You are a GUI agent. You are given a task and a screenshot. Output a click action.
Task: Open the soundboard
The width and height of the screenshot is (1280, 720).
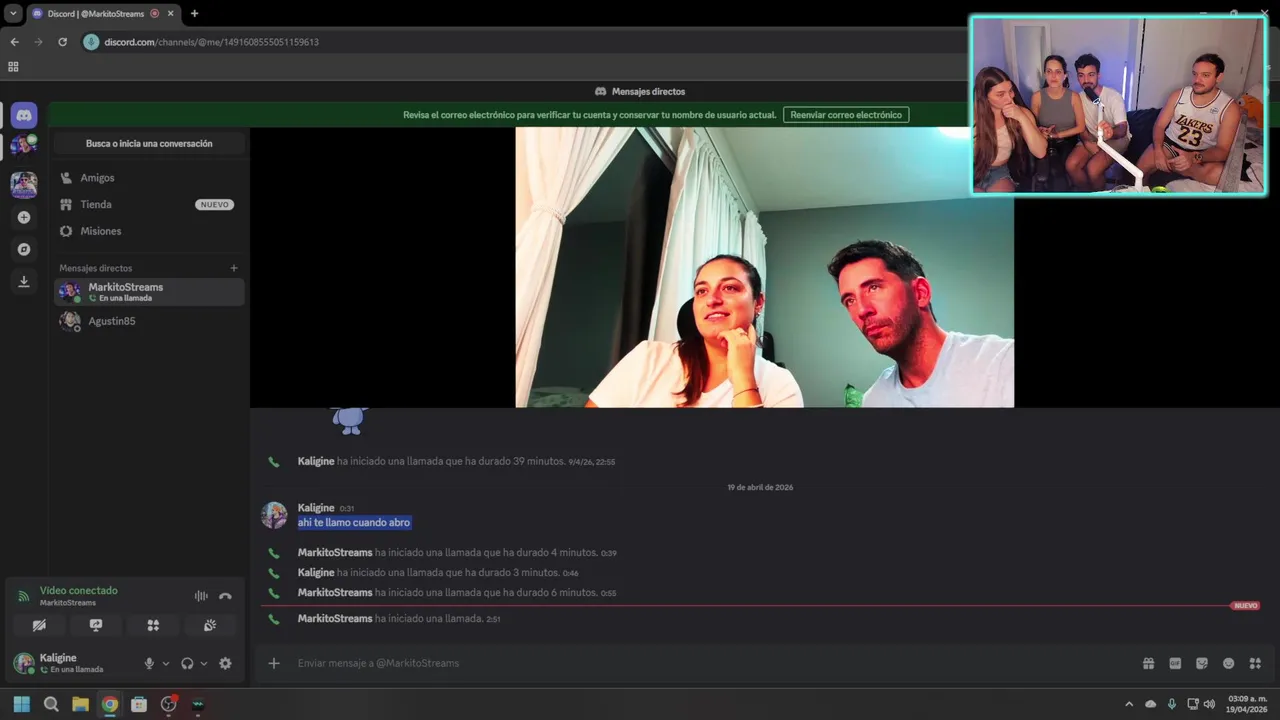tap(210, 625)
